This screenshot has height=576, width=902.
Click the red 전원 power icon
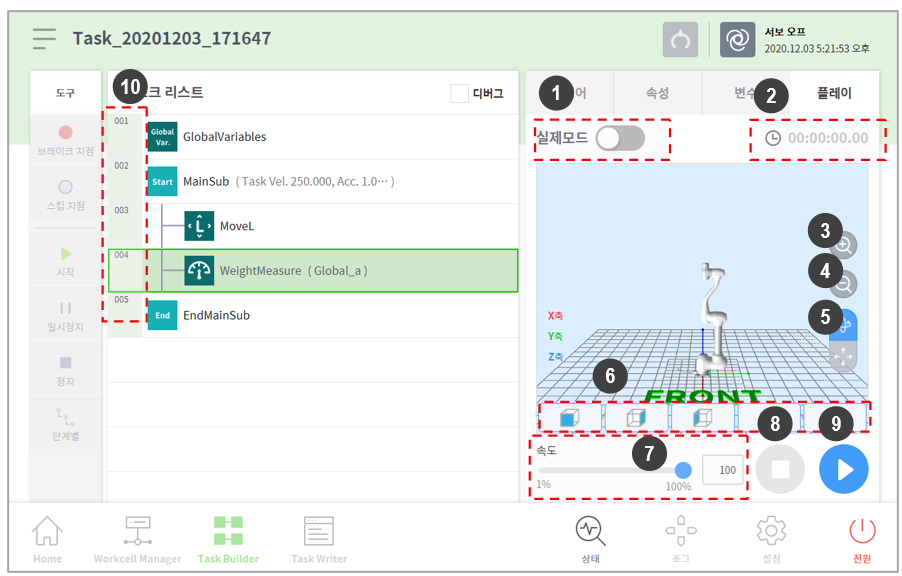862,538
